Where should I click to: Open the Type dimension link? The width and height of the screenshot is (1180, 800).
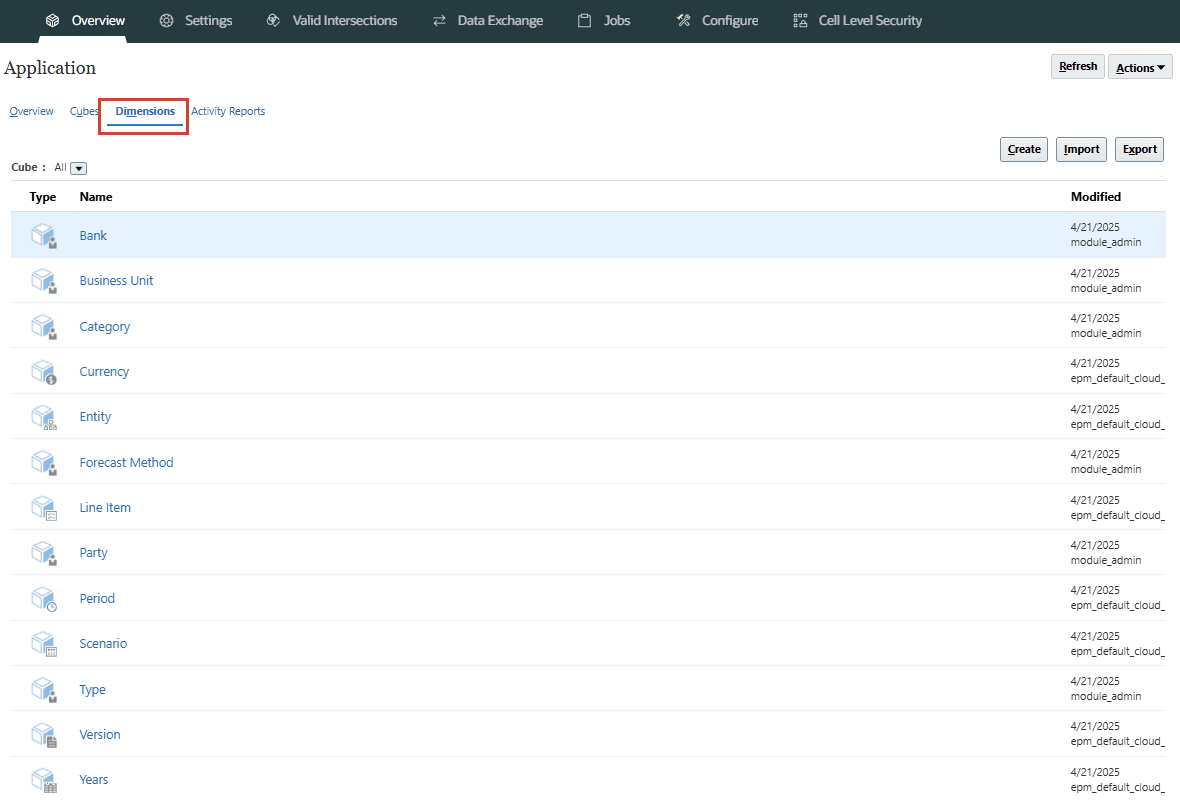(x=93, y=690)
